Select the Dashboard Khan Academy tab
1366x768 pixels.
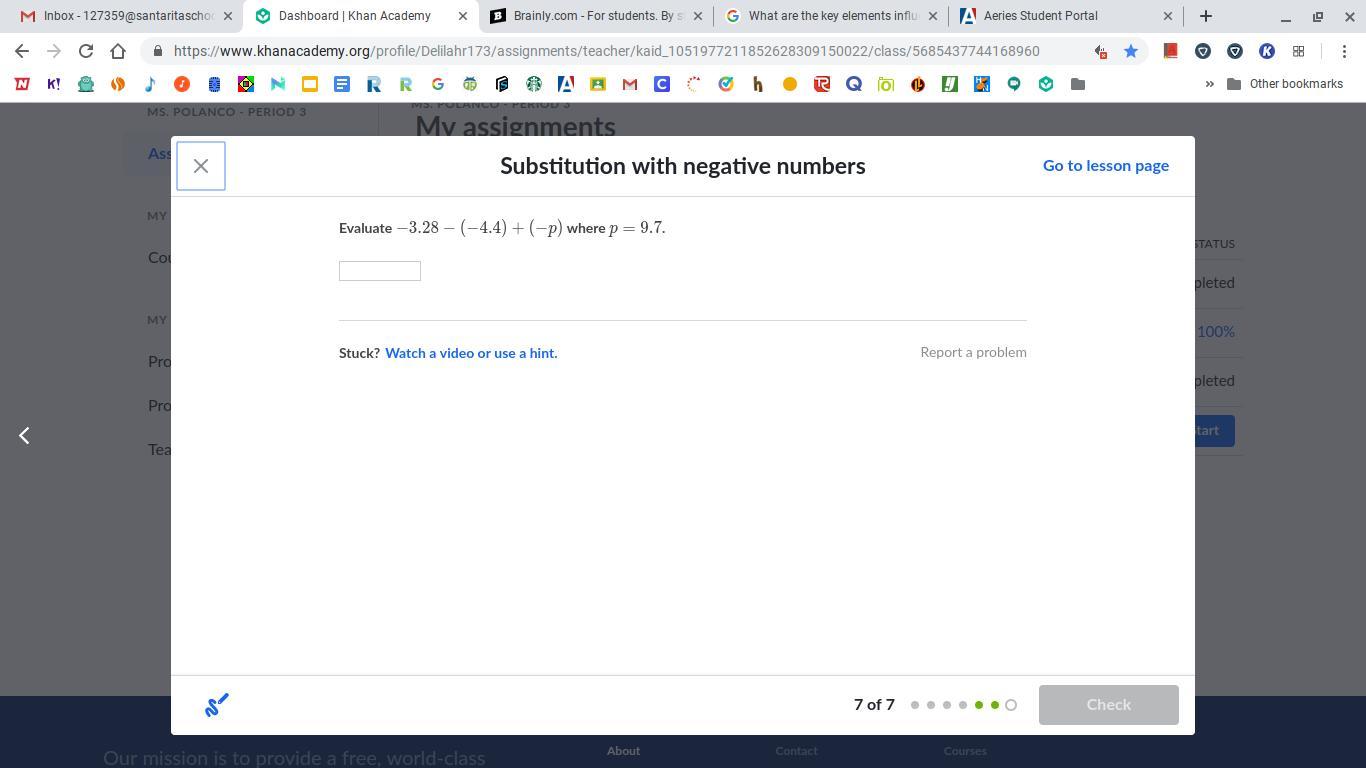click(360, 16)
